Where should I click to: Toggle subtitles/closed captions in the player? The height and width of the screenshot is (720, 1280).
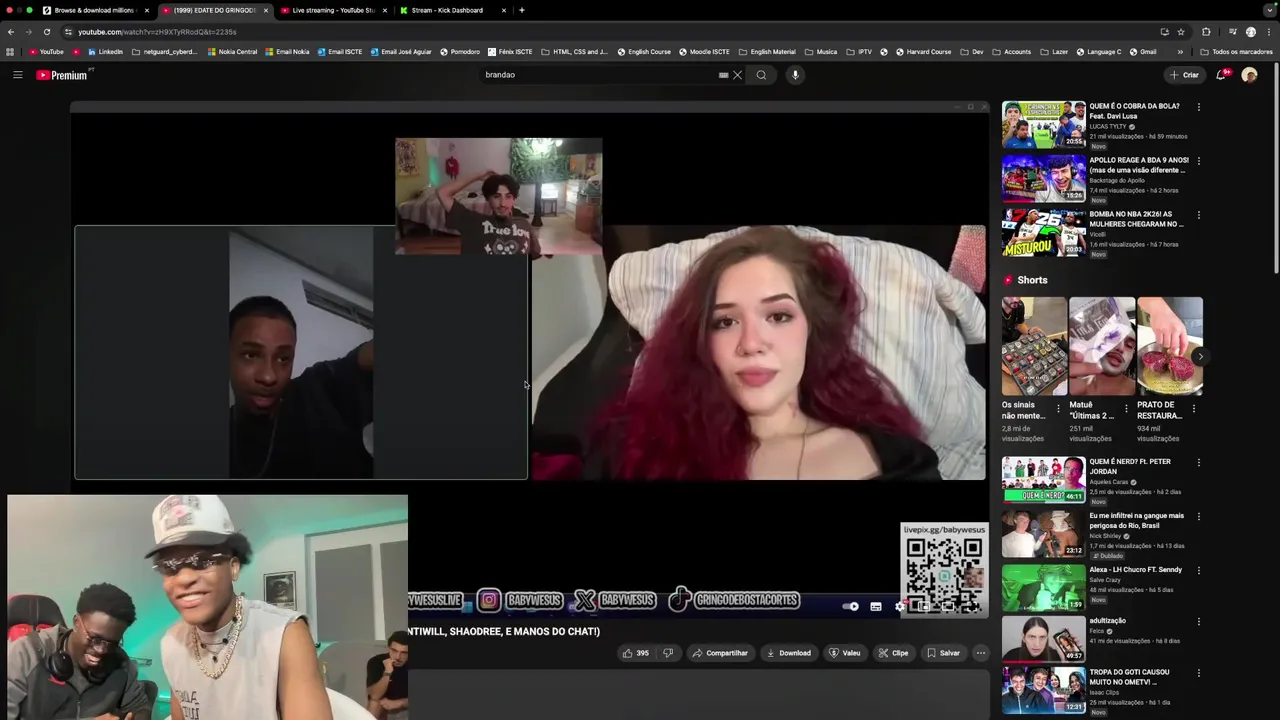pos(875,606)
